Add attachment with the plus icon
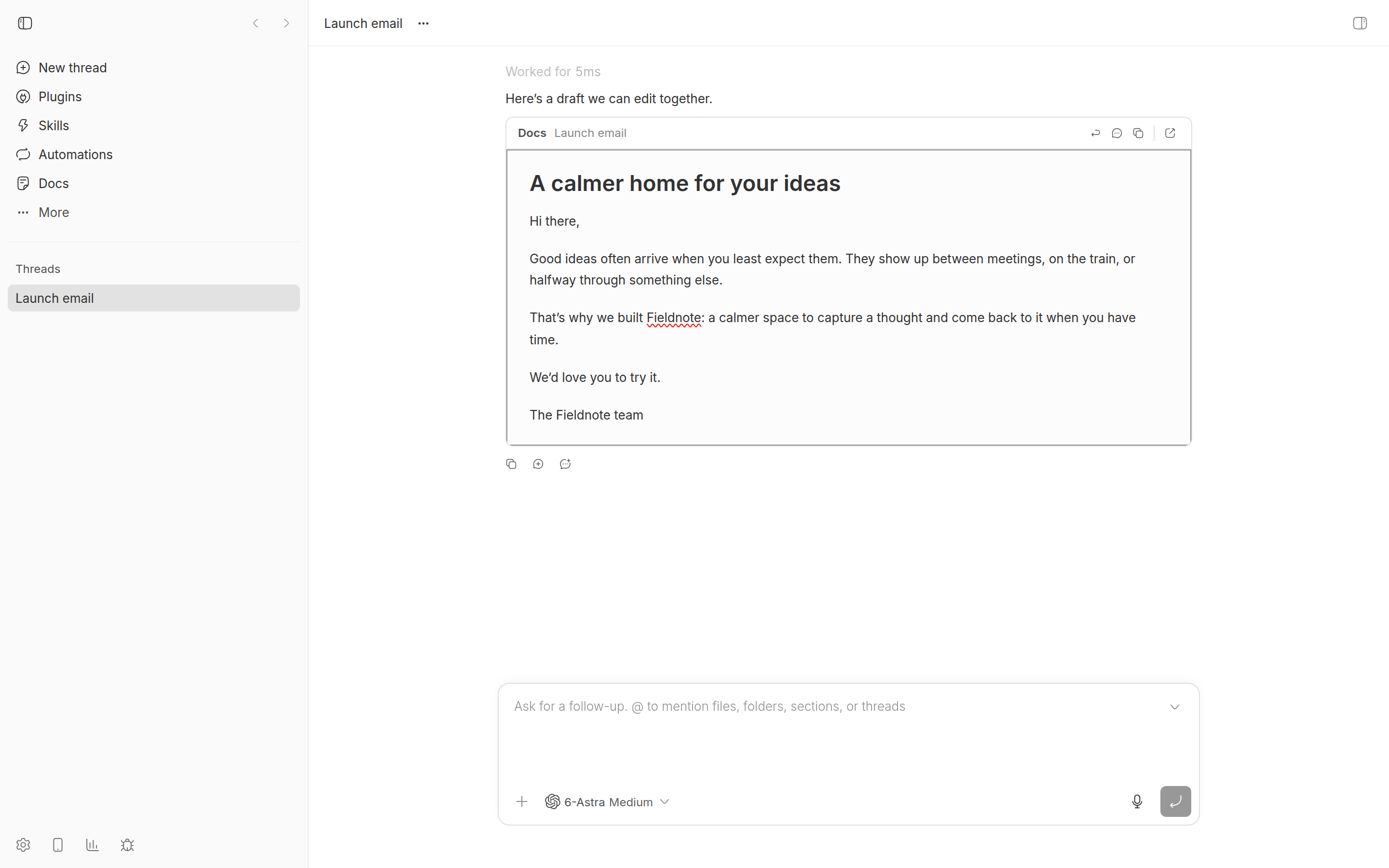The width and height of the screenshot is (1389, 868). click(522, 801)
